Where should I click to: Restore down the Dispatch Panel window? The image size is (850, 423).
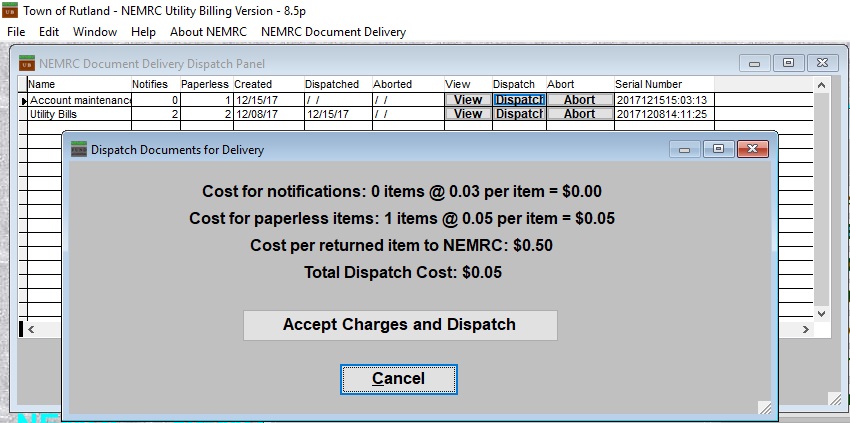pyautogui.click(x=788, y=62)
